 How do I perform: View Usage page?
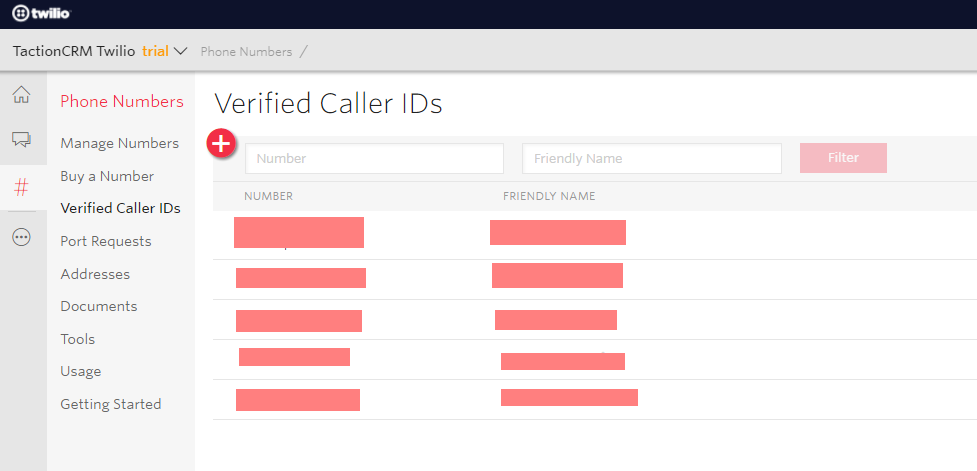coord(80,372)
